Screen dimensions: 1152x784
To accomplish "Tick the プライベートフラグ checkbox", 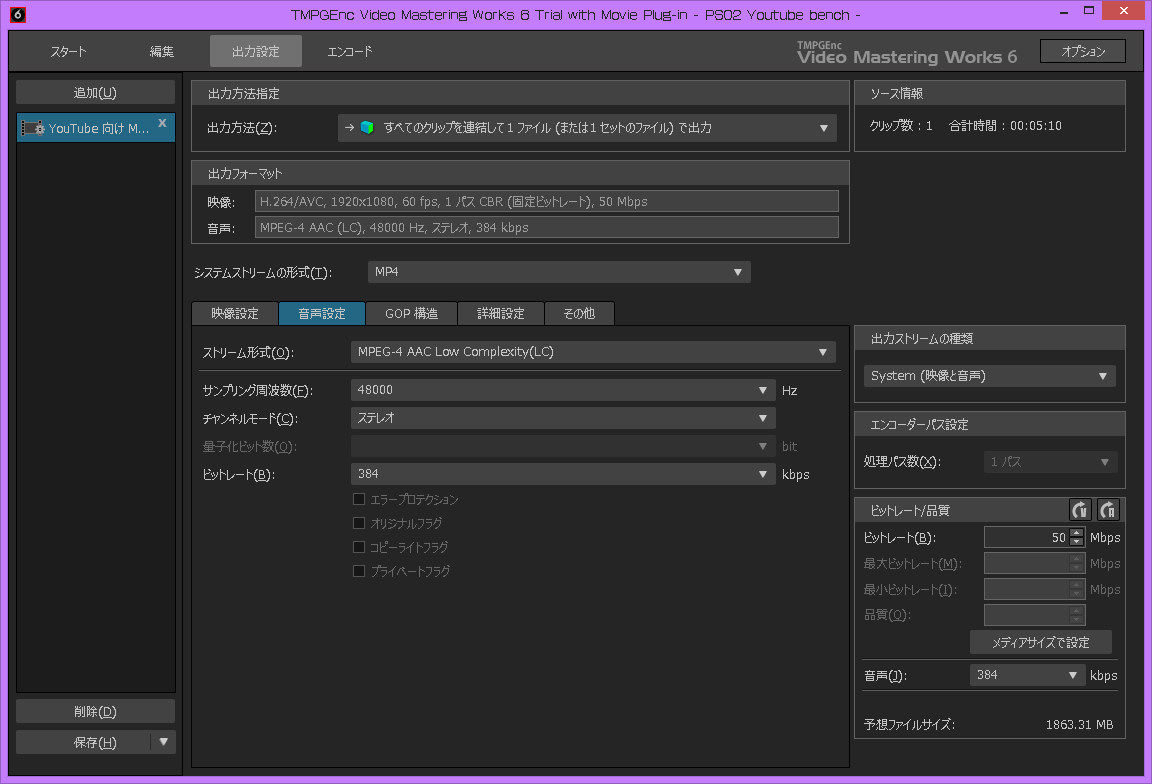I will point(359,571).
